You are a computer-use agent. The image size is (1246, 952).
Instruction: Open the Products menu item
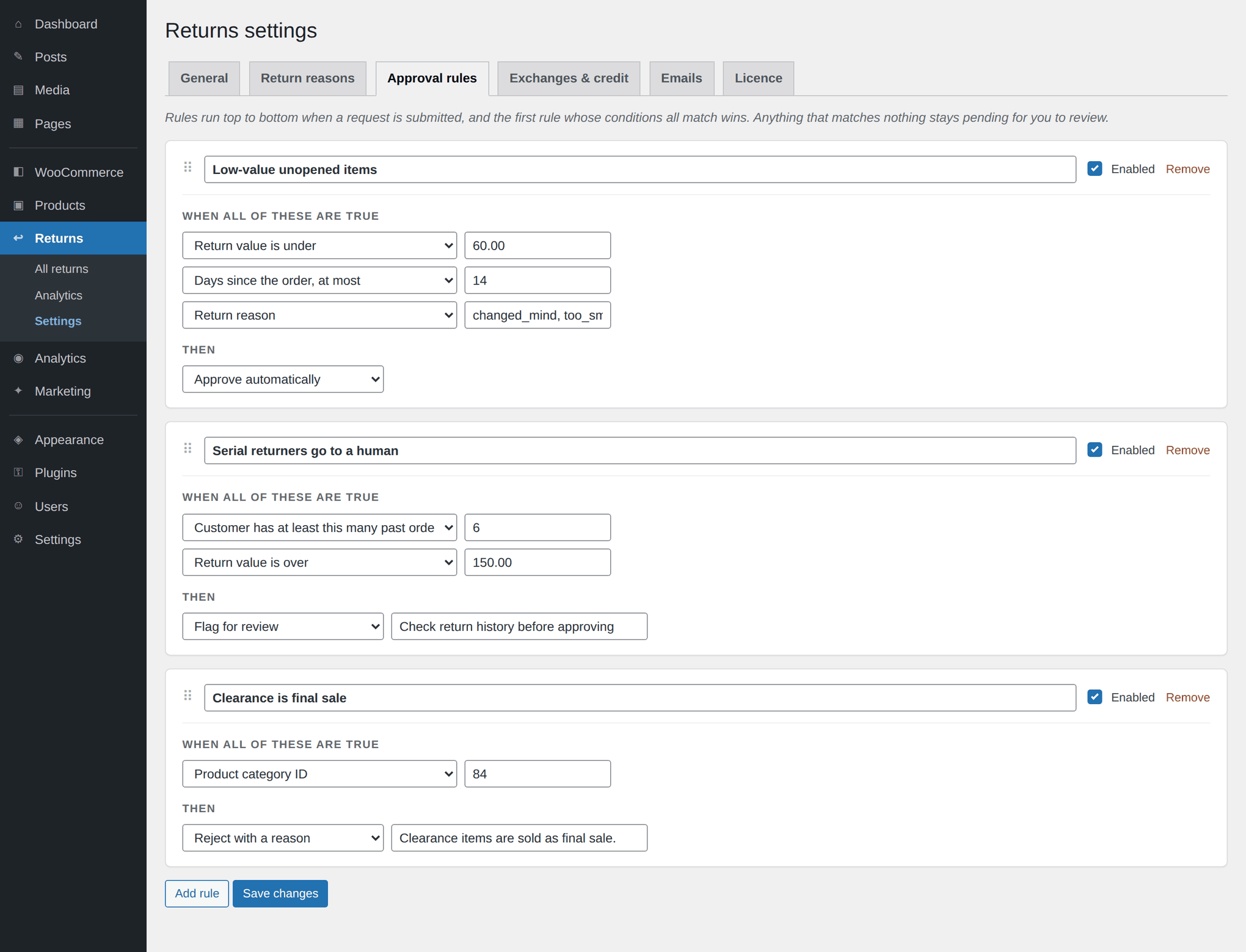pos(73,205)
